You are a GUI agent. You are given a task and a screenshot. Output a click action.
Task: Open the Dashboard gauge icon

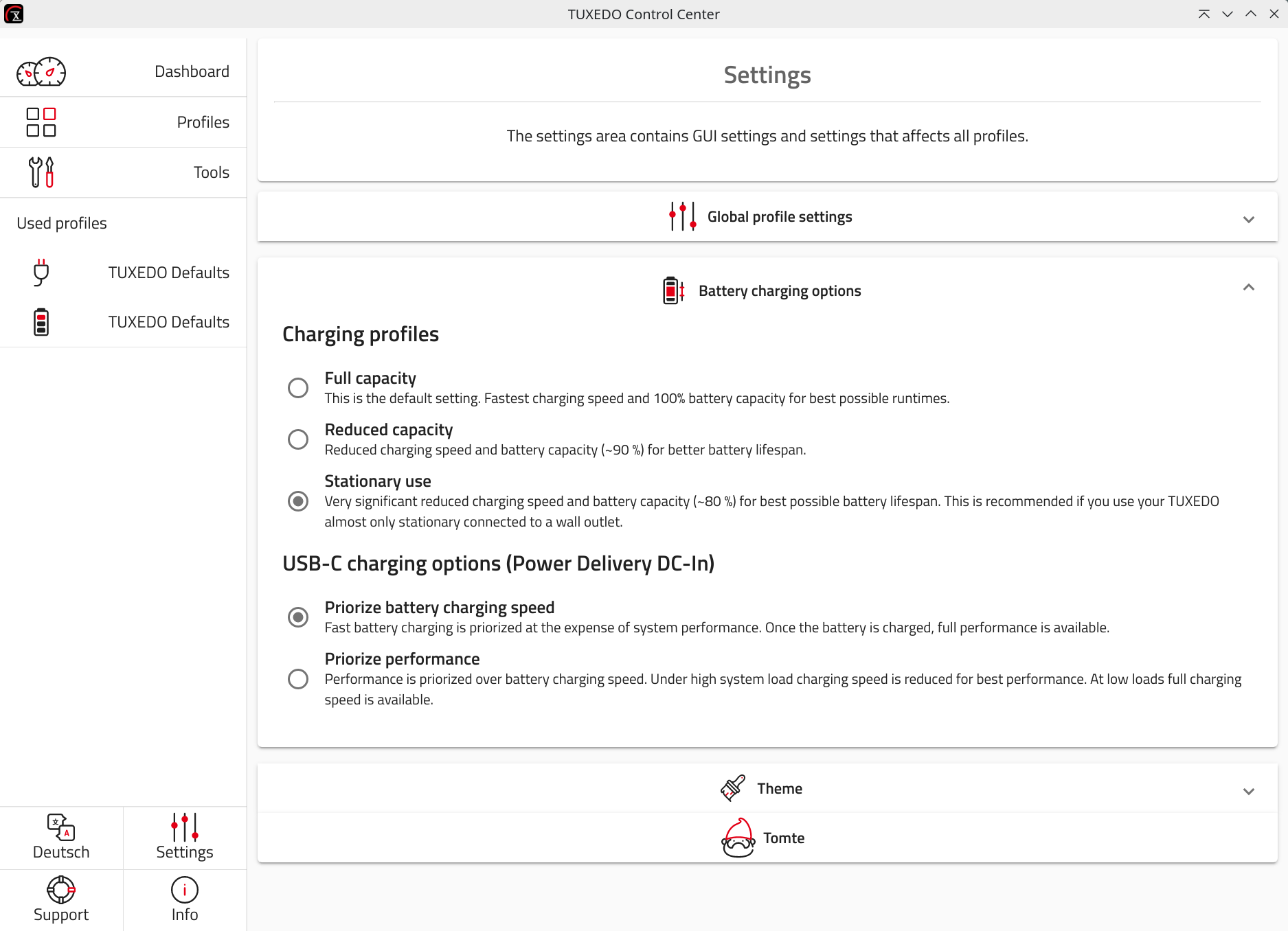tap(41, 71)
